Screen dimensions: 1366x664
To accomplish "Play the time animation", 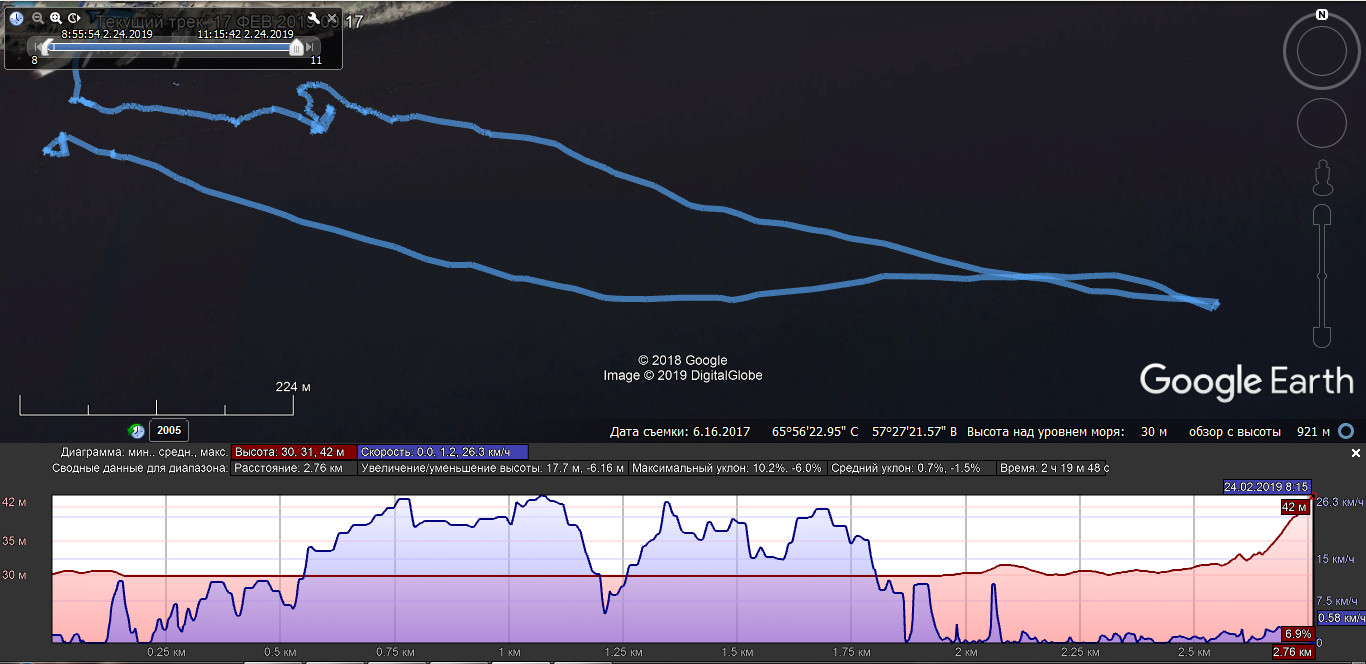I will click(x=74, y=18).
